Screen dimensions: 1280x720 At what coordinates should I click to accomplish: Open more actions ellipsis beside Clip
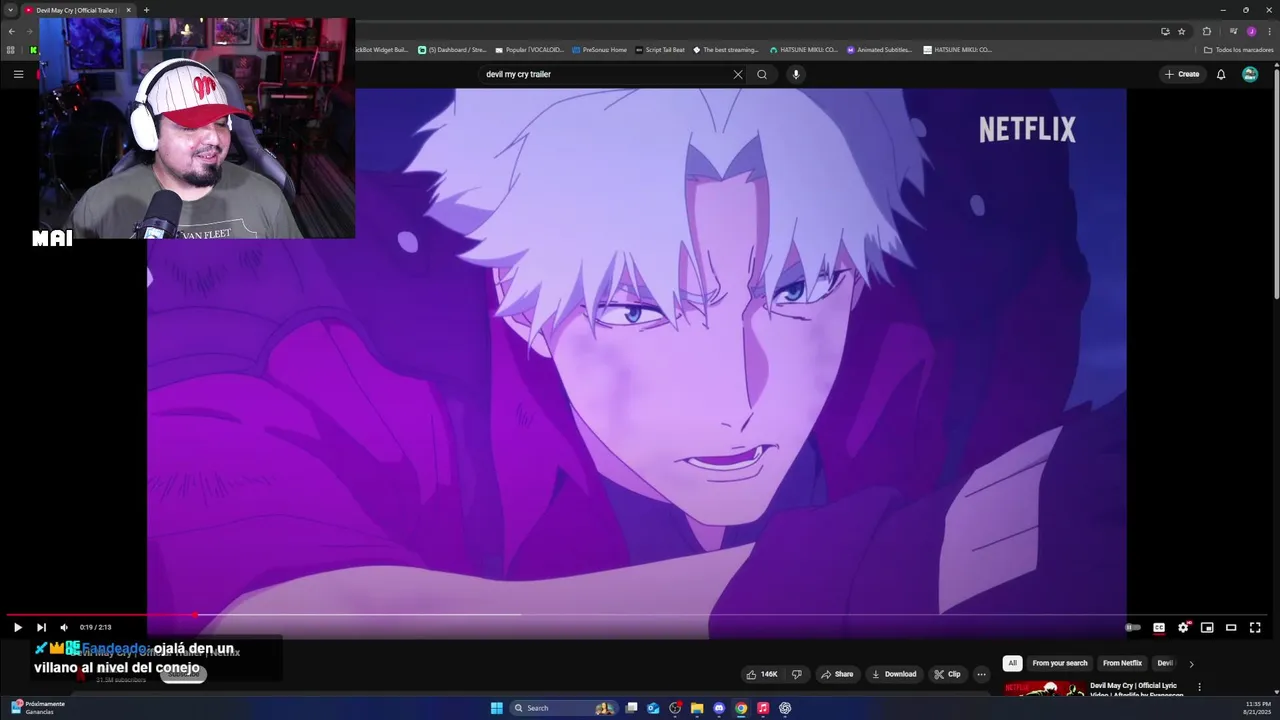tap(981, 674)
